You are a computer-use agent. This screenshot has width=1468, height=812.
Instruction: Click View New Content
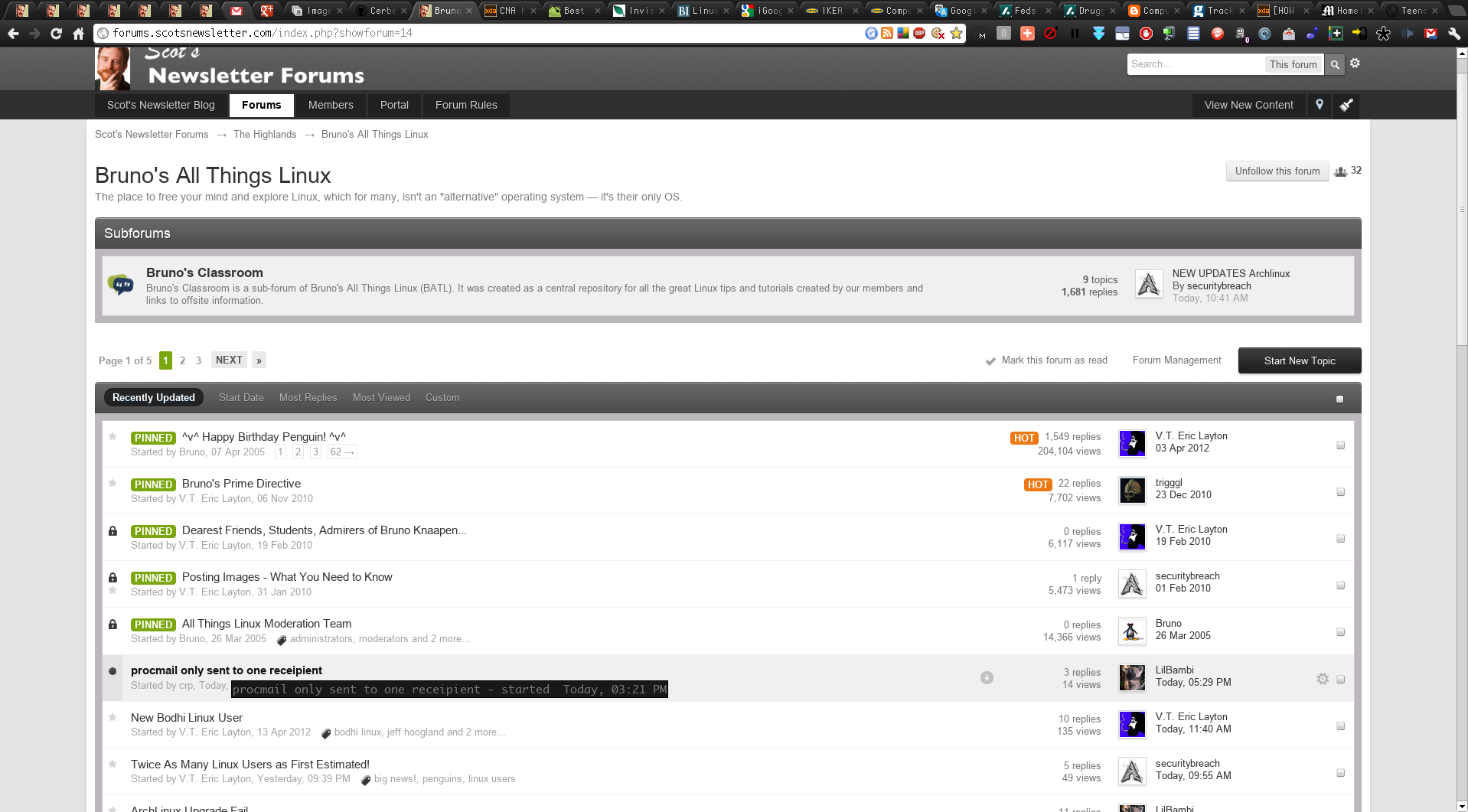(1249, 105)
